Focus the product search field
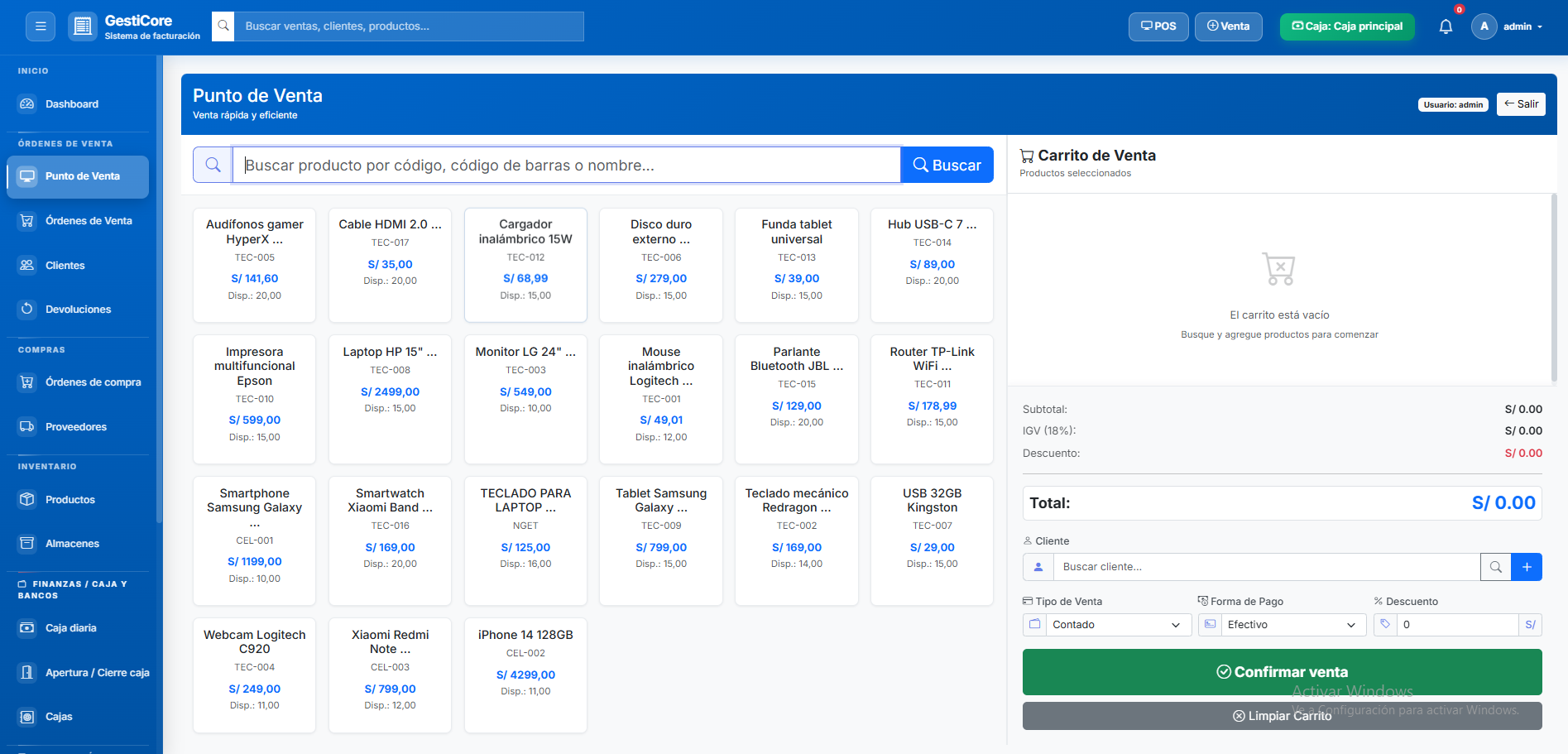Screen dimensions: 1568x754 pos(567,165)
